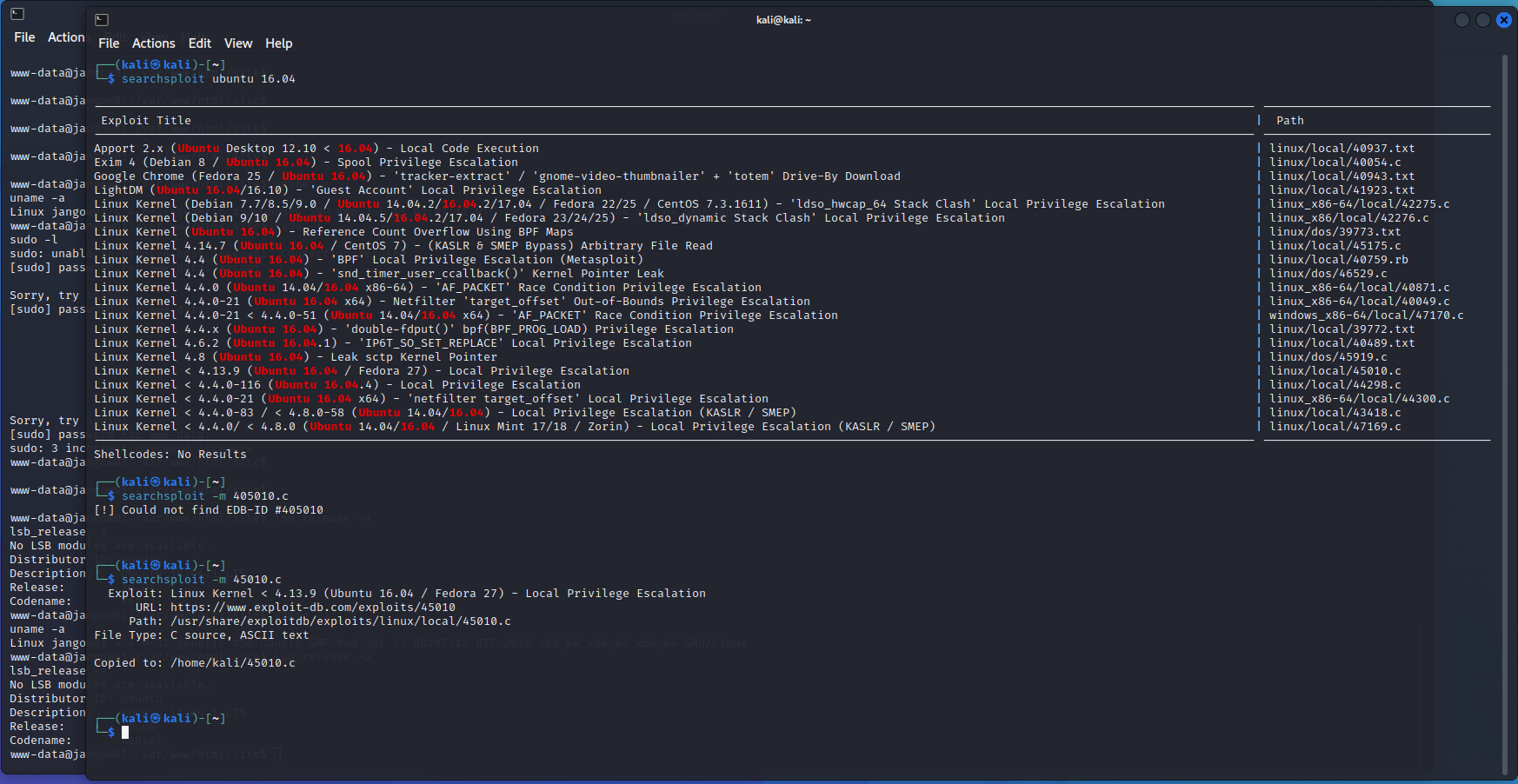Click 'sudo -l' line in background terminal
Screen dimensions: 1518x784
click(x=34, y=240)
